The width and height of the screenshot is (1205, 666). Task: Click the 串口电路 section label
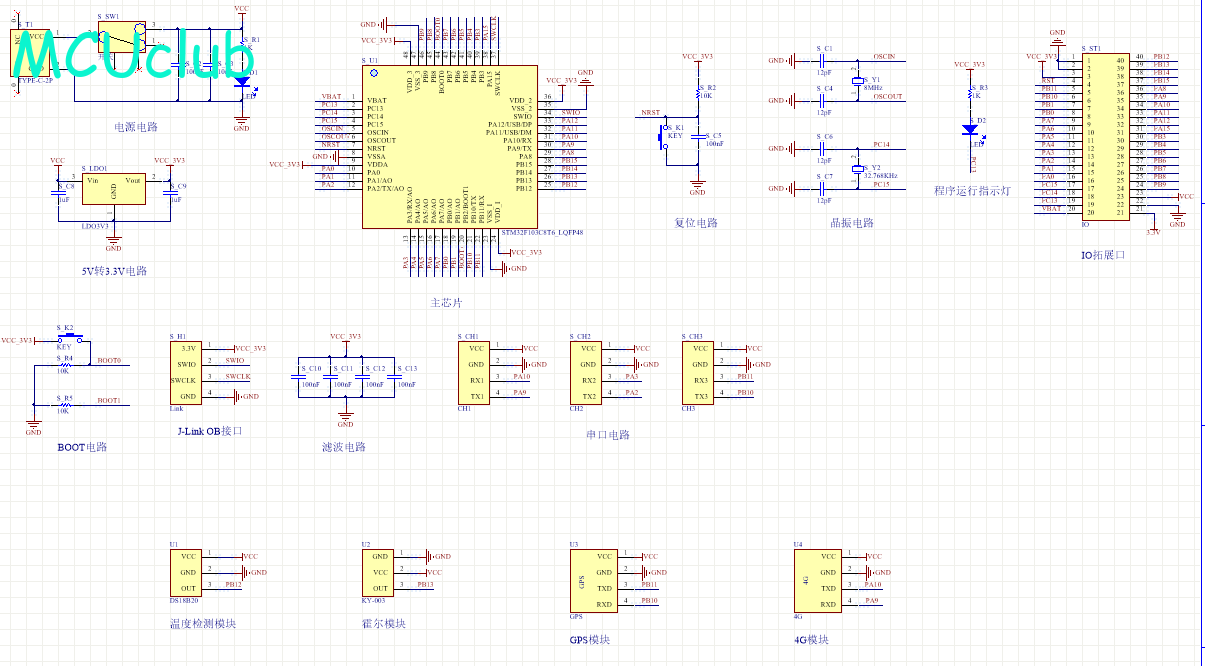point(608,434)
